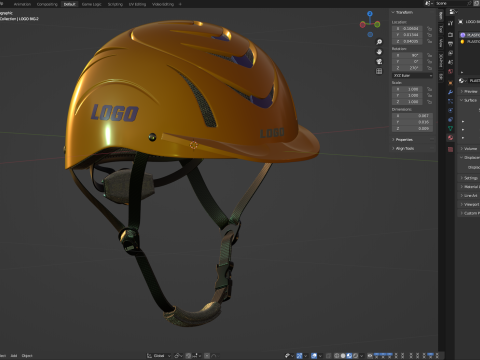The width and height of the screenshot is (480, 360).
Task: Open the properties editor type dropdown
Action: point(453,12)
